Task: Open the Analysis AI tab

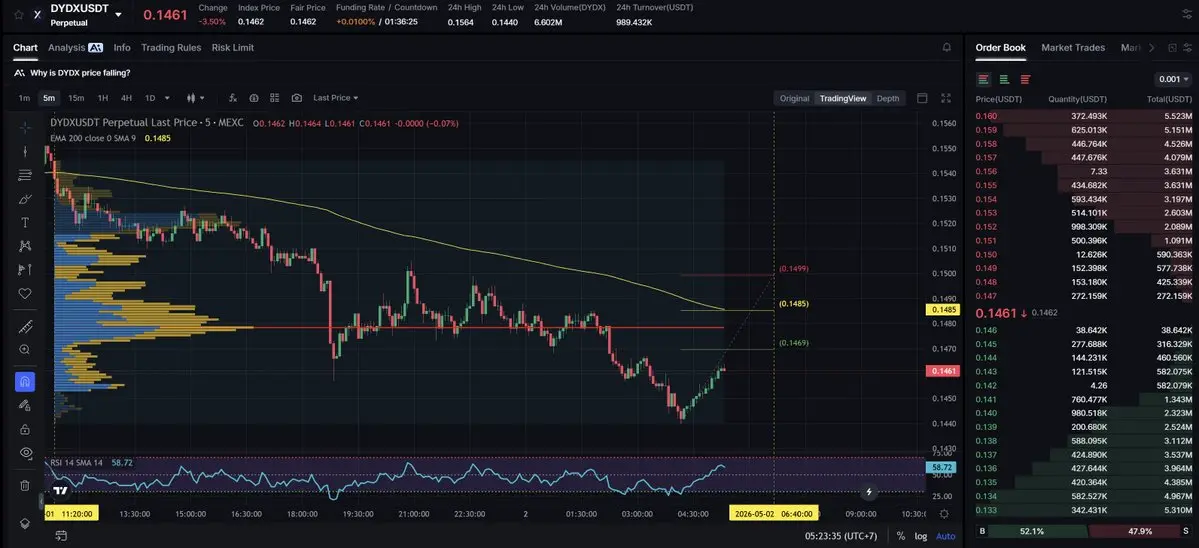Action: (x=75, y=47)
